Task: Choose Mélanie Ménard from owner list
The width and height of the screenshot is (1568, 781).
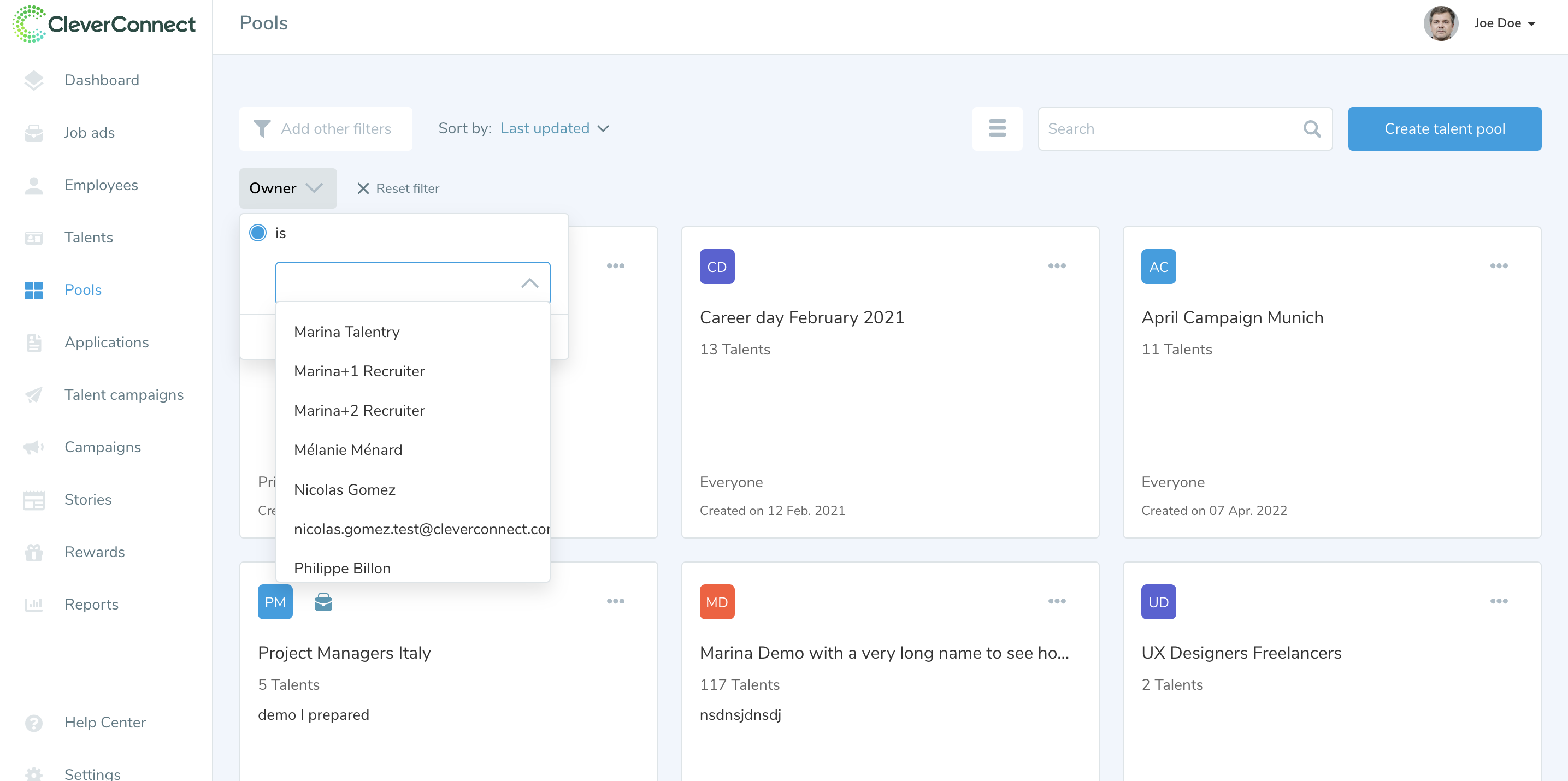Action: 347,449
